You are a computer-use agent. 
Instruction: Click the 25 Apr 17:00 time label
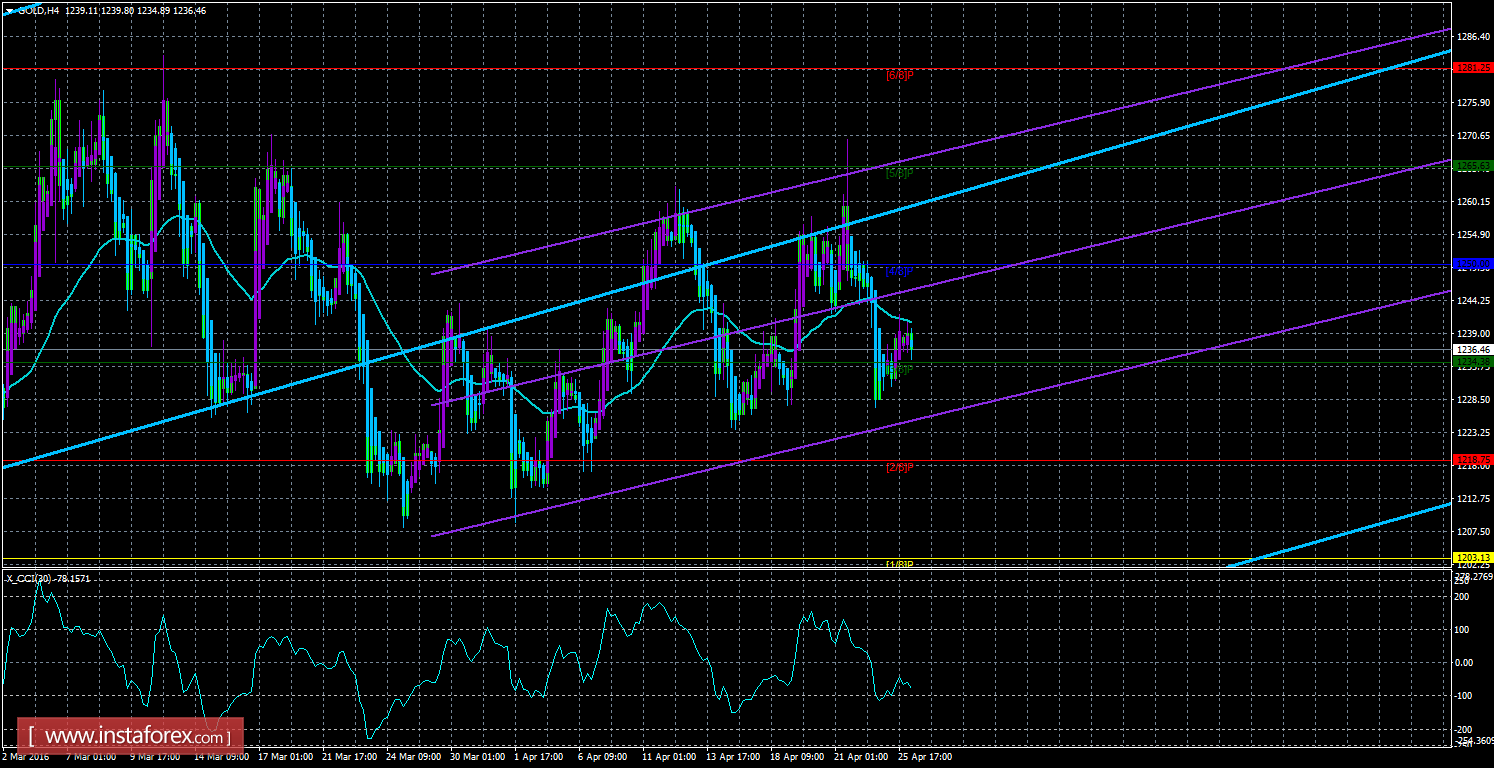click(x=925, y=758)
